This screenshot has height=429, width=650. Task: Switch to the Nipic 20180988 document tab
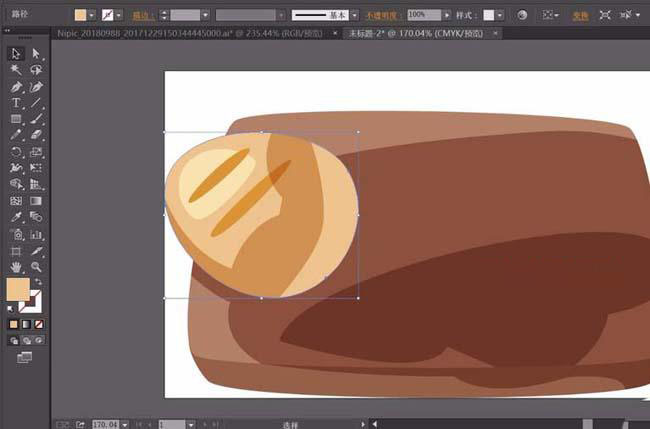tap(190, 33)
